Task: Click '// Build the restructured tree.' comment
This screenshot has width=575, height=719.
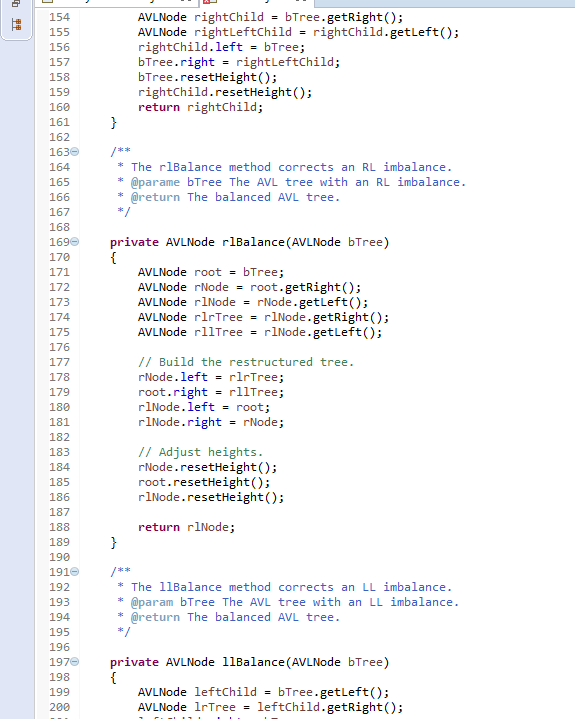Action: click(x=246, y=362)
